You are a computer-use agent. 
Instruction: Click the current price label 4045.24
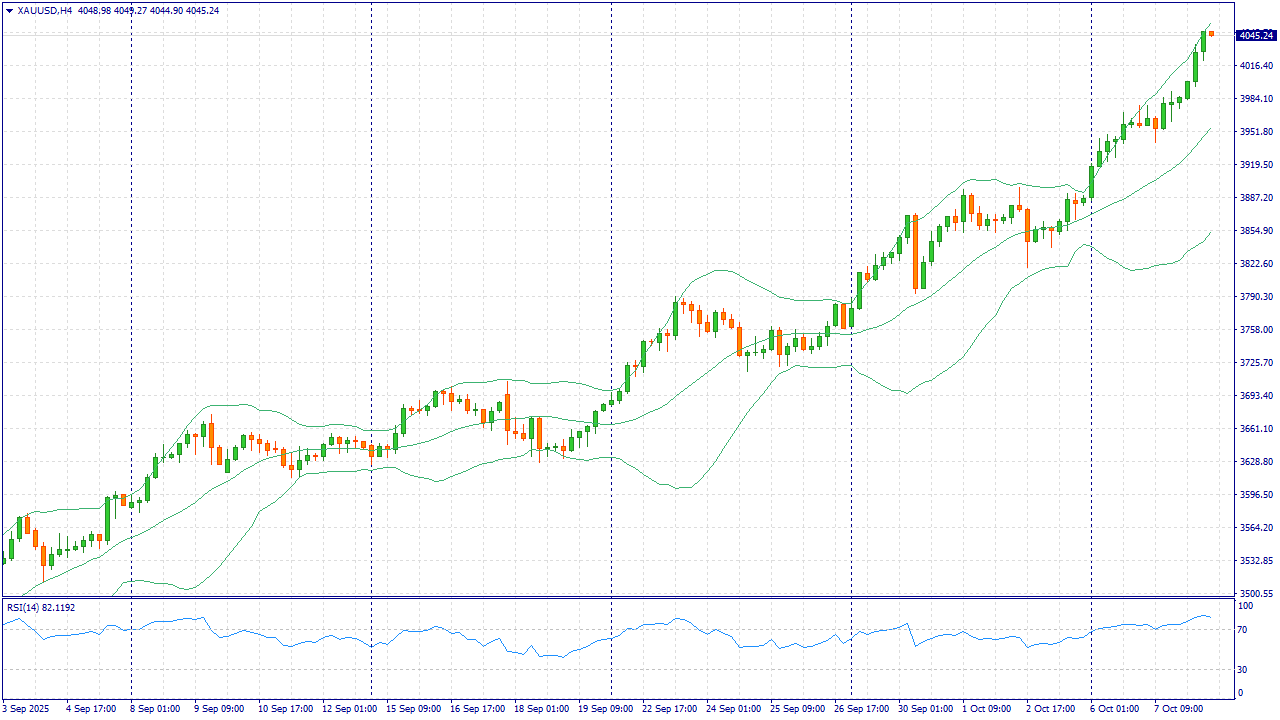[1256, 36]
